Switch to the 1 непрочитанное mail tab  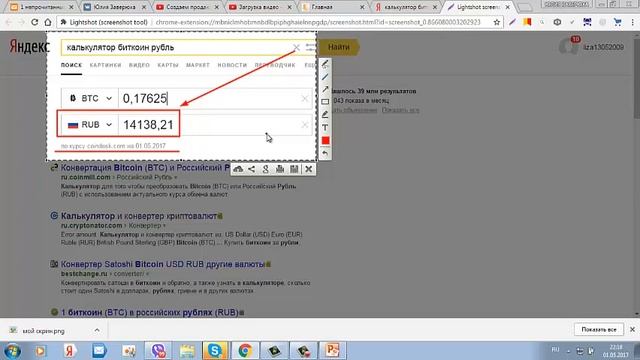[x=42, y=7]
